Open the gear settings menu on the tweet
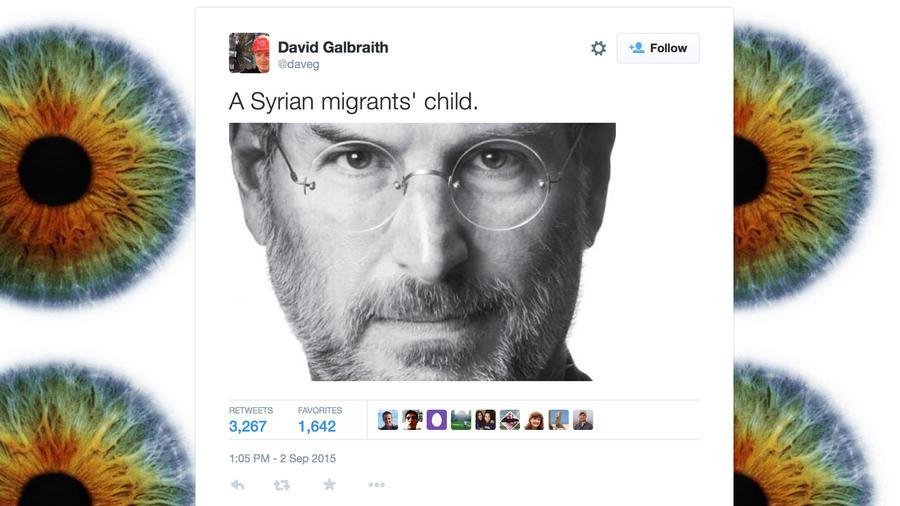 pos(598,48)
